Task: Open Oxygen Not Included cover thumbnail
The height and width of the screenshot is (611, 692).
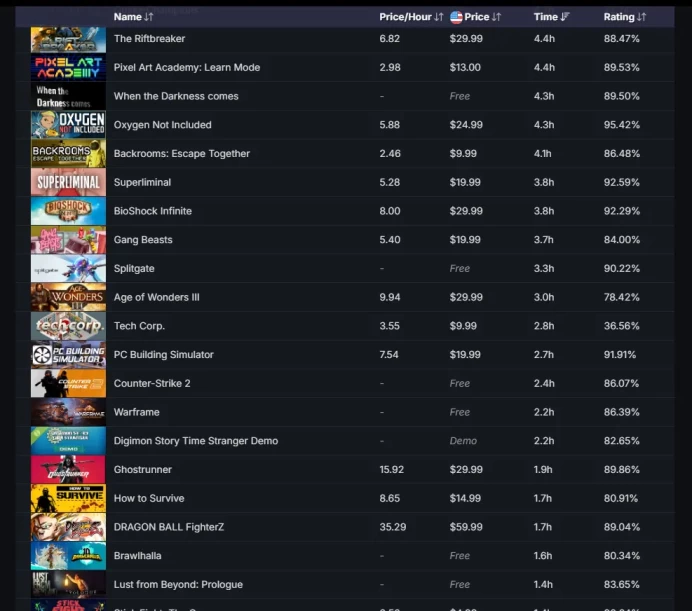Action: (x=68, y=125)
